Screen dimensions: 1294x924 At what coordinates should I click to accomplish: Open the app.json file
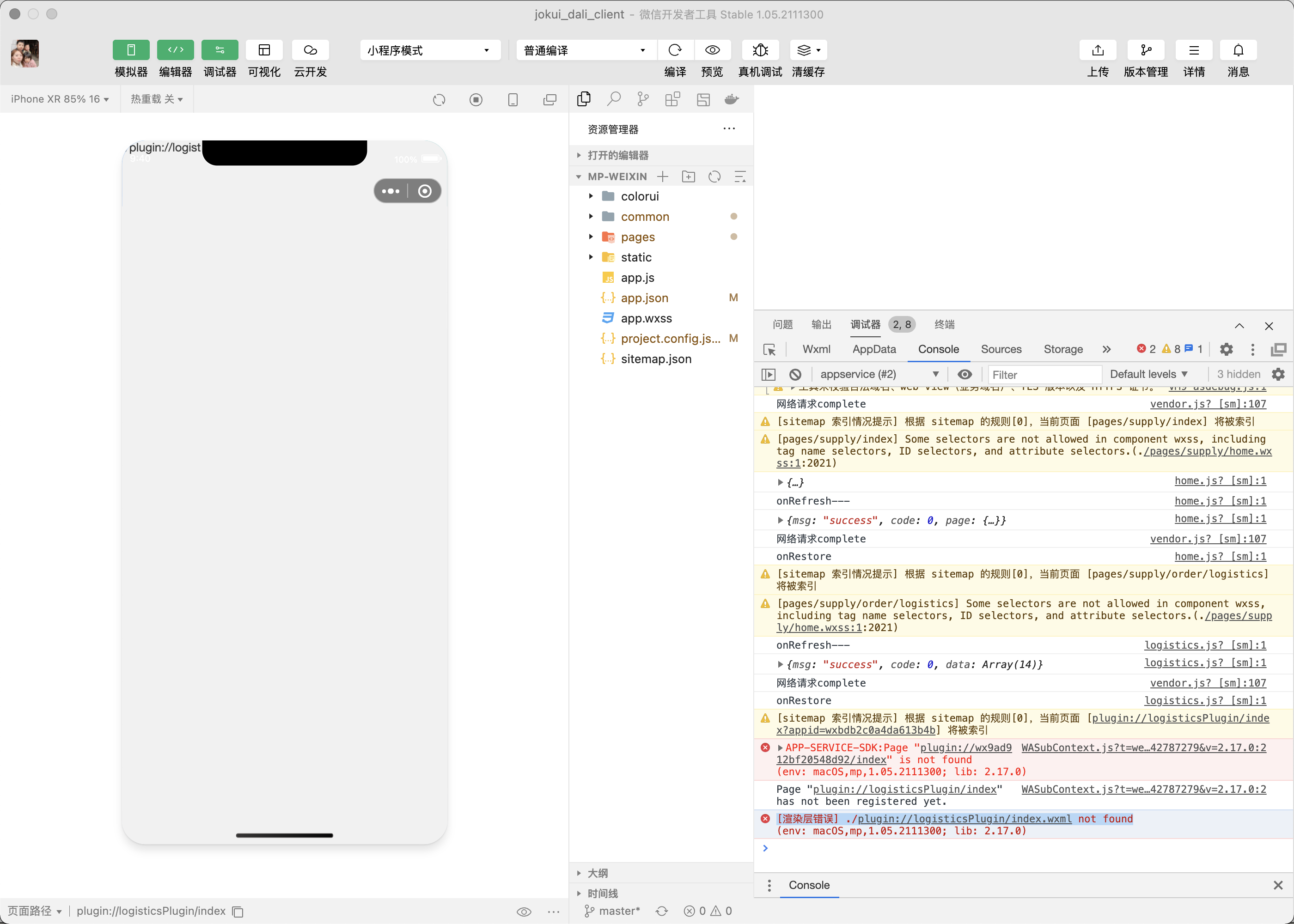(x=644, y=298)
